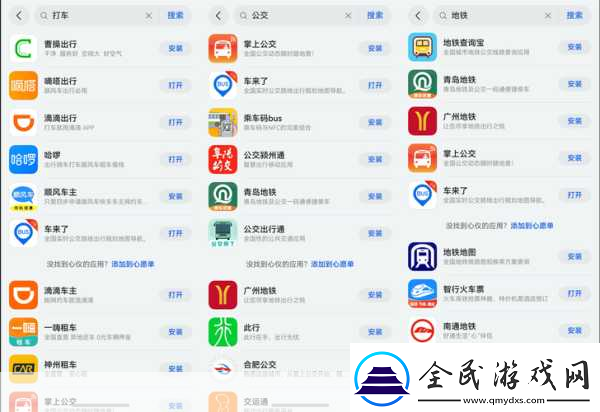Image resolution: width=600 pixels, height=412 pixels.
Task: Install 地铁地图
Action: click(x=575, y=257)
